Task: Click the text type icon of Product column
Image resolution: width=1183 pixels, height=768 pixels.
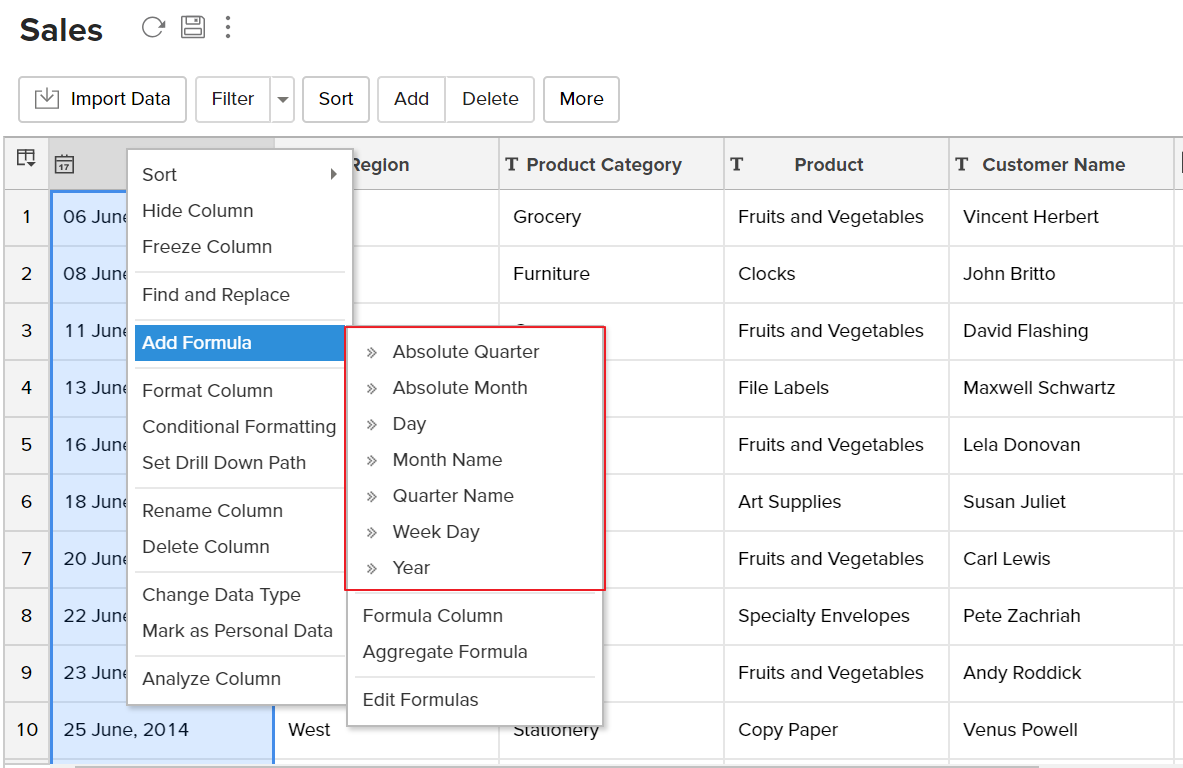Action: tap(737, 164)
